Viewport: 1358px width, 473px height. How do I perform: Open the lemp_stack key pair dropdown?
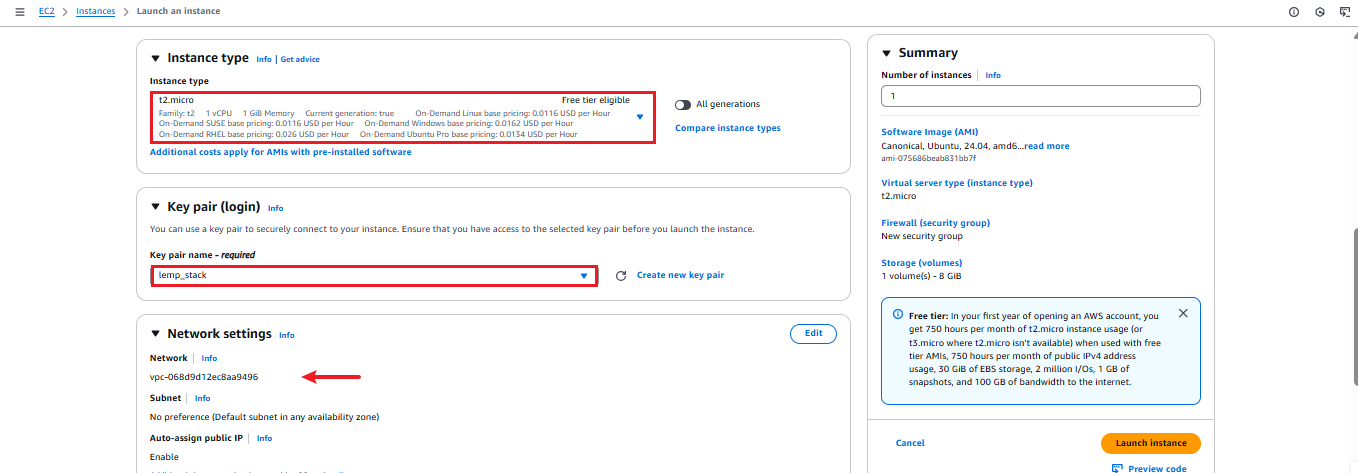[374, 275]
